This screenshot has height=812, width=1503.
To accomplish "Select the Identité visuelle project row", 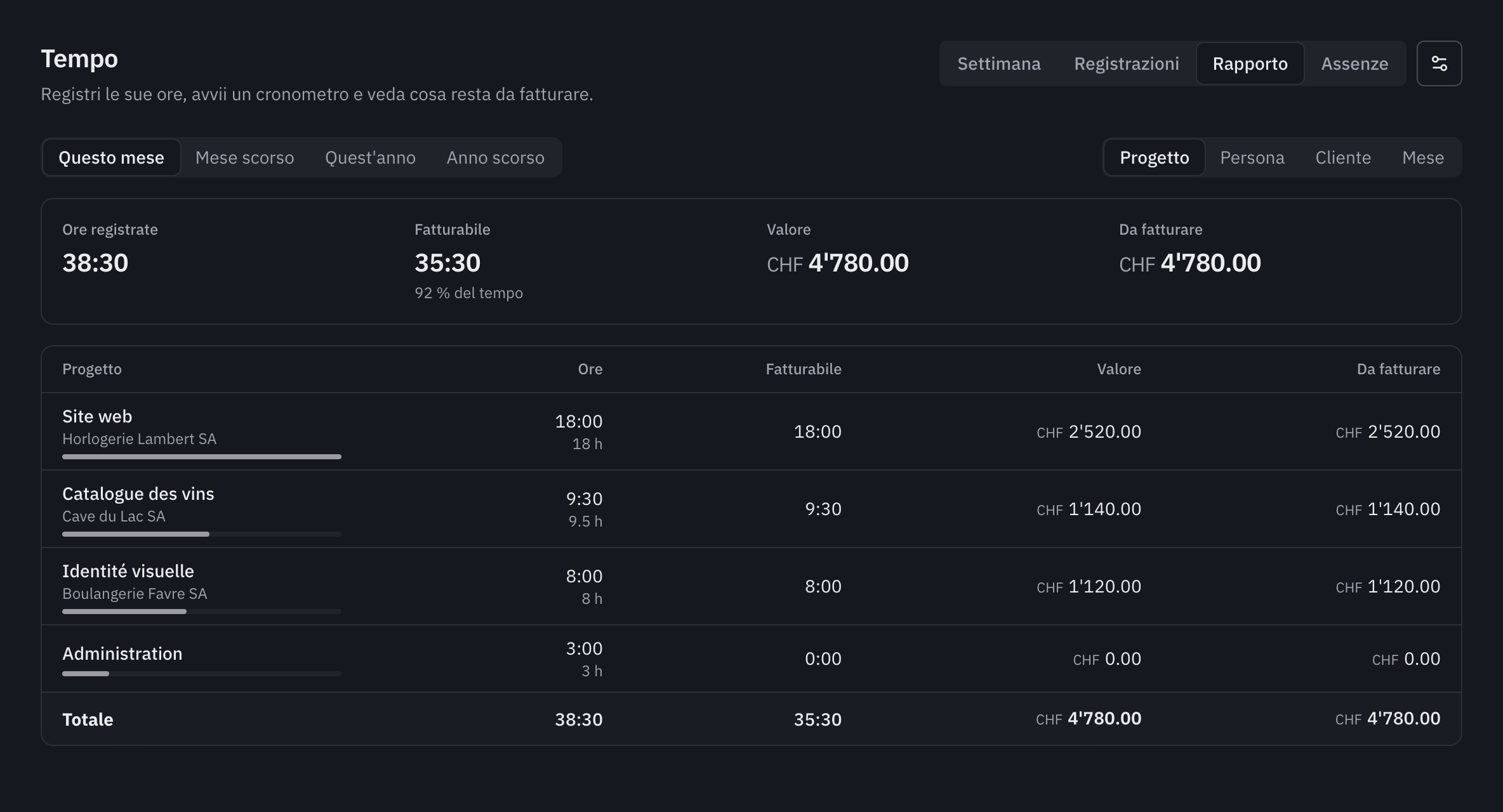I will [x=751, y=586].
